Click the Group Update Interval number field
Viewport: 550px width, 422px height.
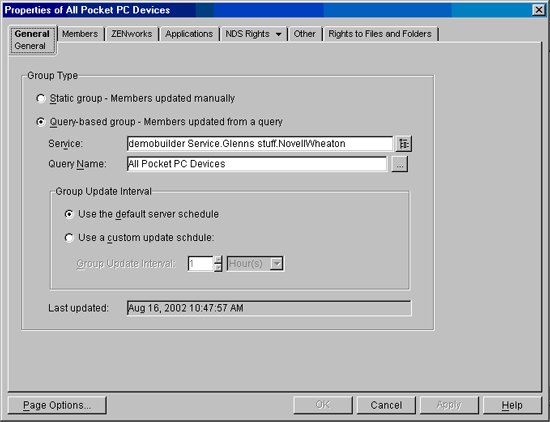coord(201,263)
